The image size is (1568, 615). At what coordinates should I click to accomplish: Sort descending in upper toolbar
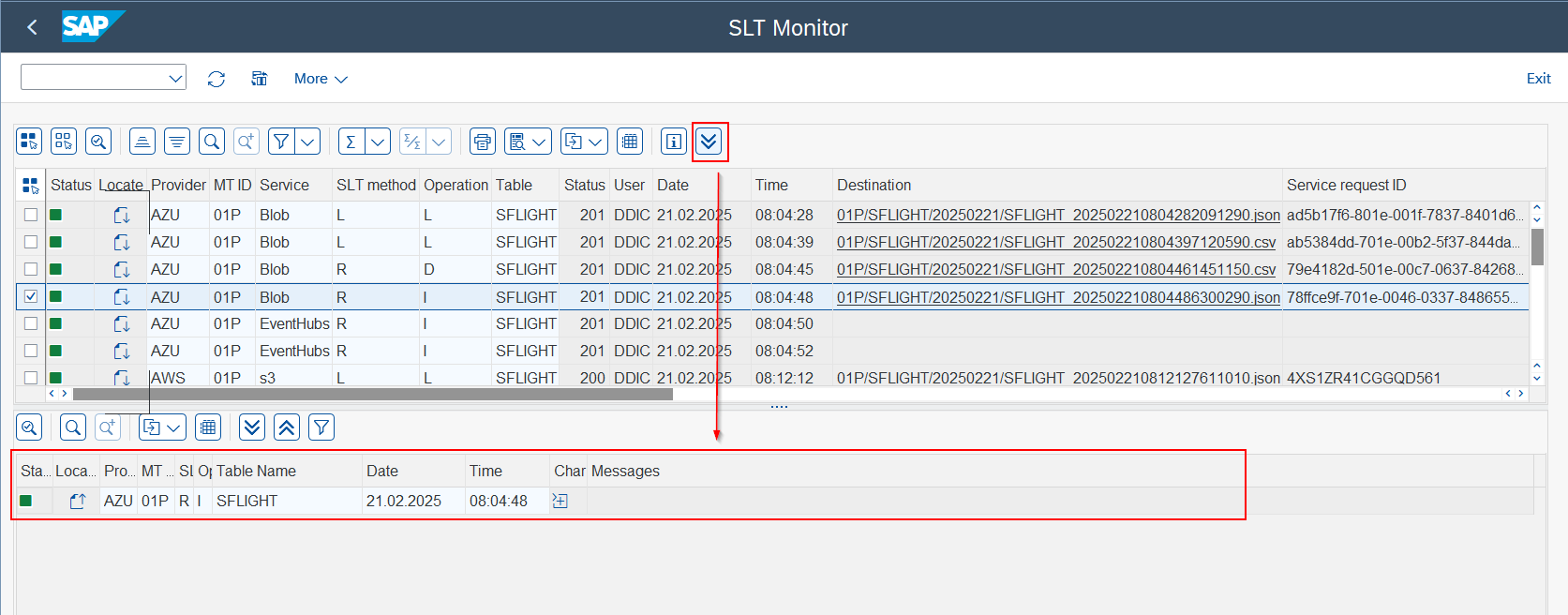177,142
